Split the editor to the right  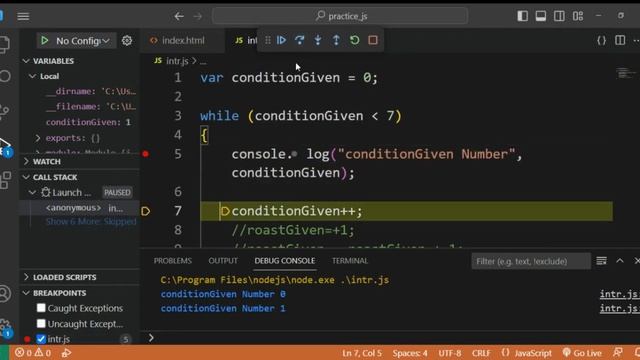point(620,40)
